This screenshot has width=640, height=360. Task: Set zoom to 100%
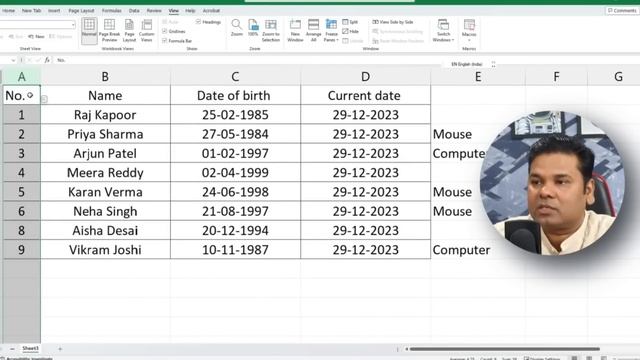253,28
